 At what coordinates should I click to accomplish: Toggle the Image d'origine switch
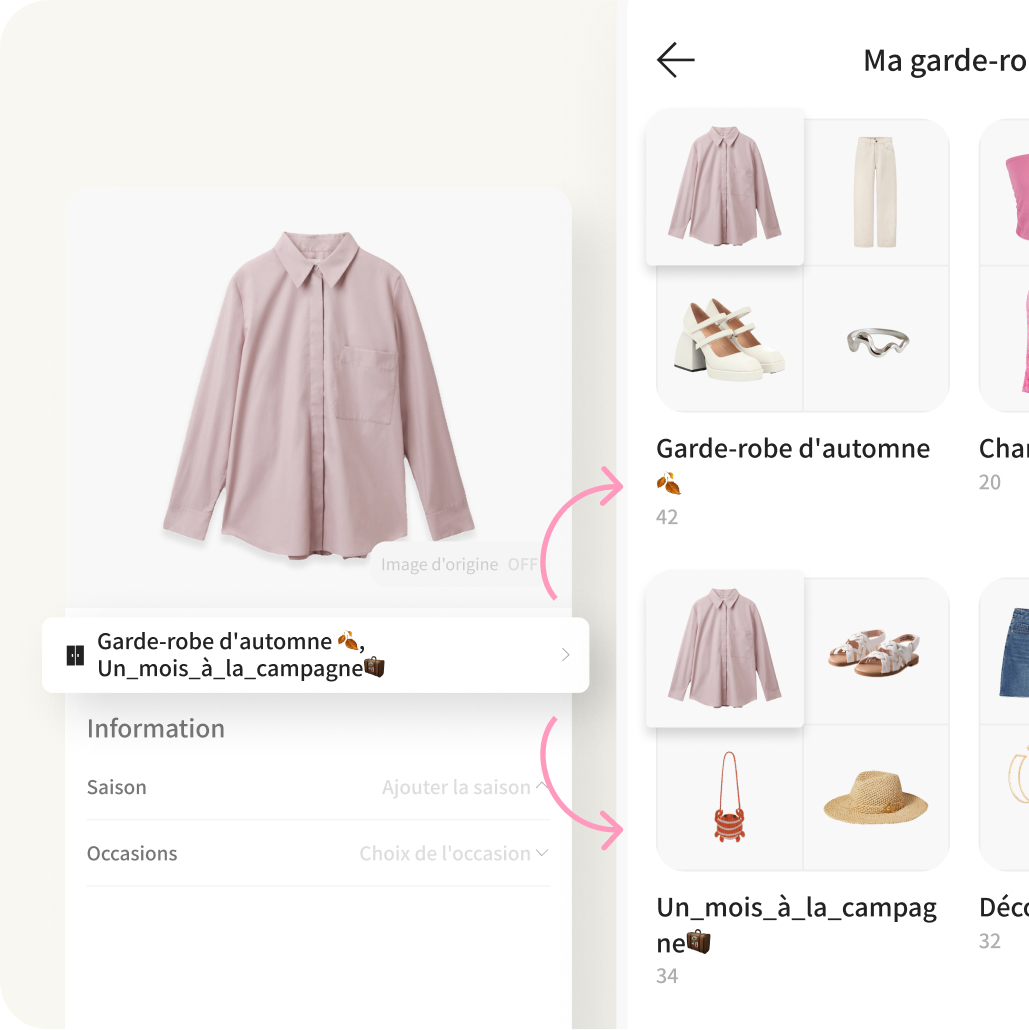coord(522,565)
